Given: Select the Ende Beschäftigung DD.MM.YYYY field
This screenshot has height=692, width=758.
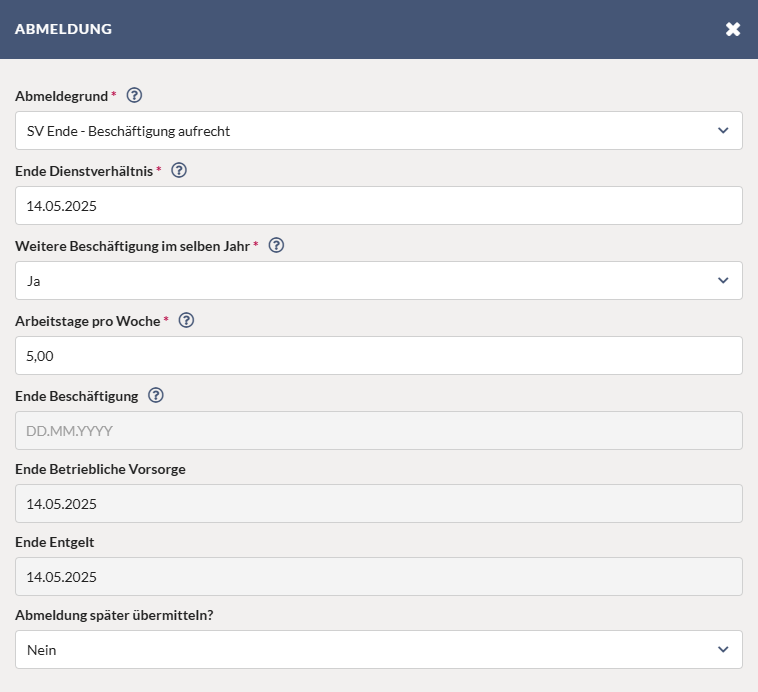Looking at the screenshot, I should pyautogui.click(x=379, y=430).
